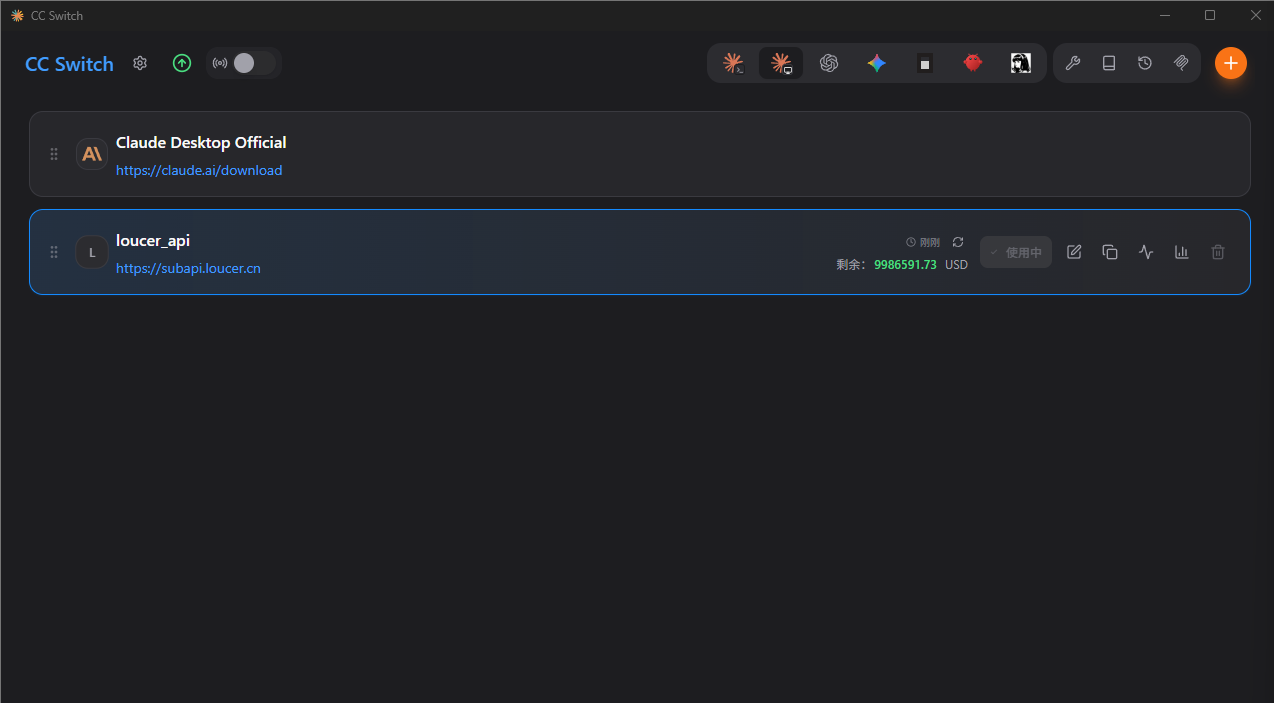Open usage bar chart for loucer_api

coord(1182,252)
